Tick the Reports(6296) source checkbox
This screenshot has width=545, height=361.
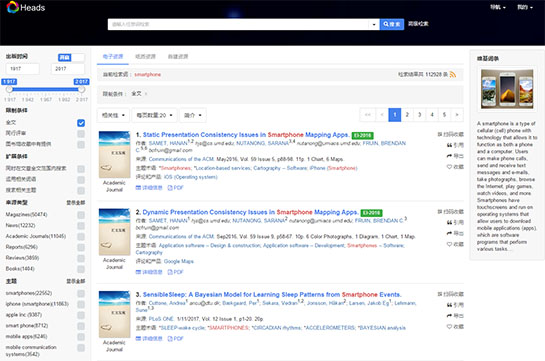pos(81,247)
